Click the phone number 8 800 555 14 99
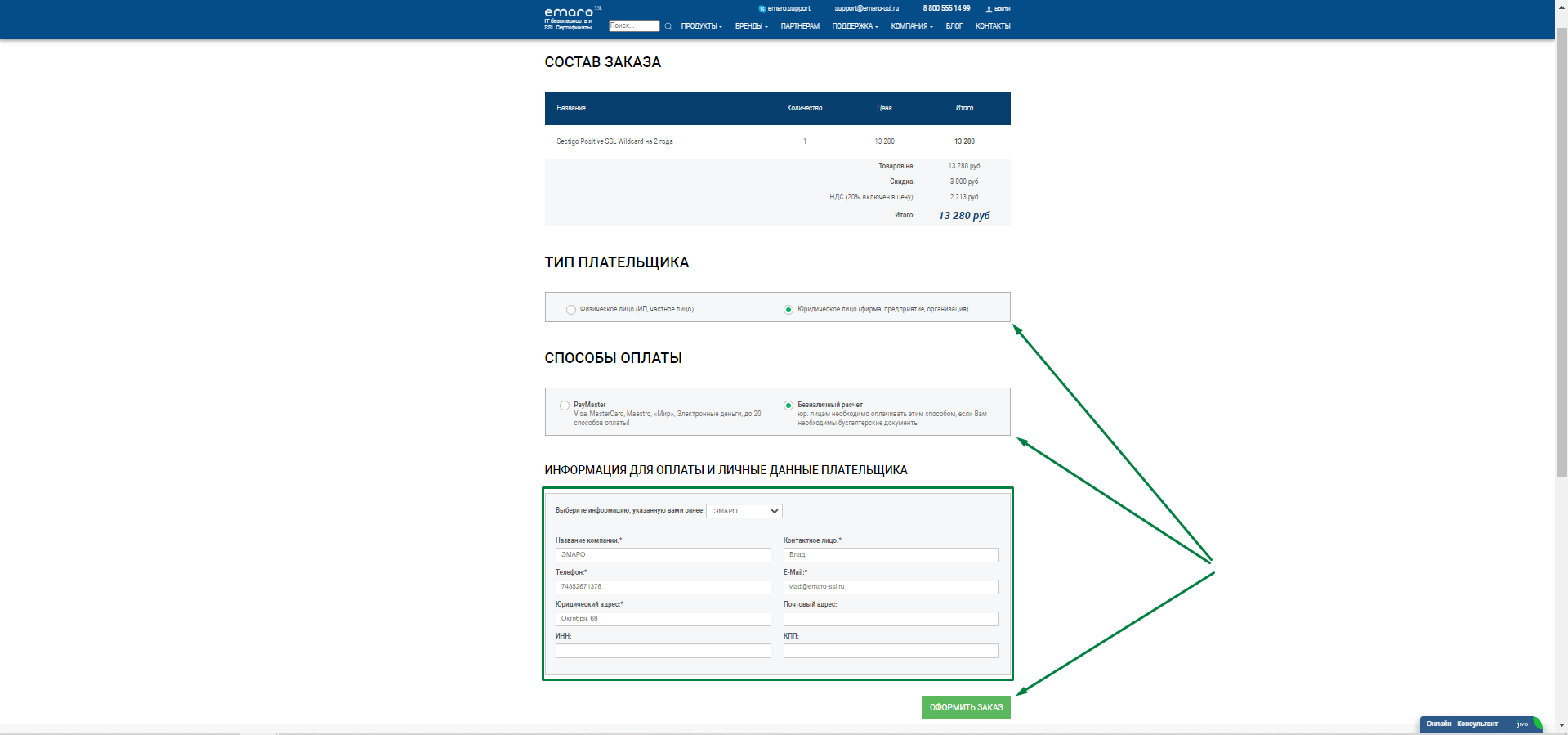This screenshot has width=1568, height=735. pyautogui.click(x=947, y=8)
